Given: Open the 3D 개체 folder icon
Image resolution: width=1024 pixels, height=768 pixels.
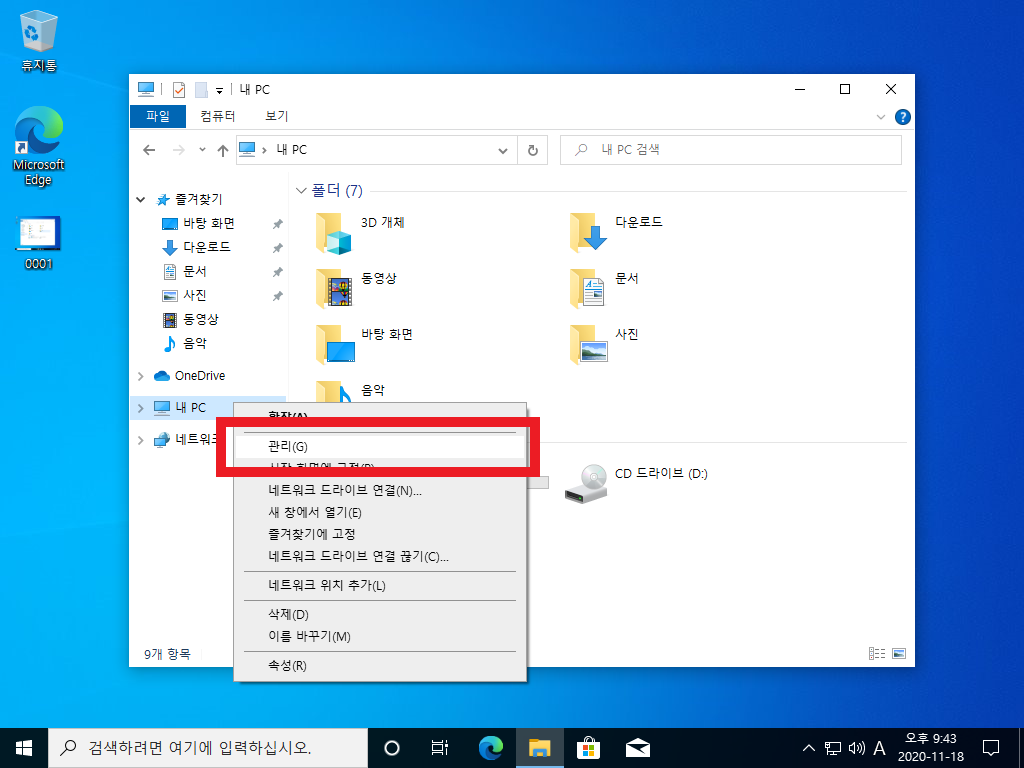Looking at the screenshot, I should 334,233.
